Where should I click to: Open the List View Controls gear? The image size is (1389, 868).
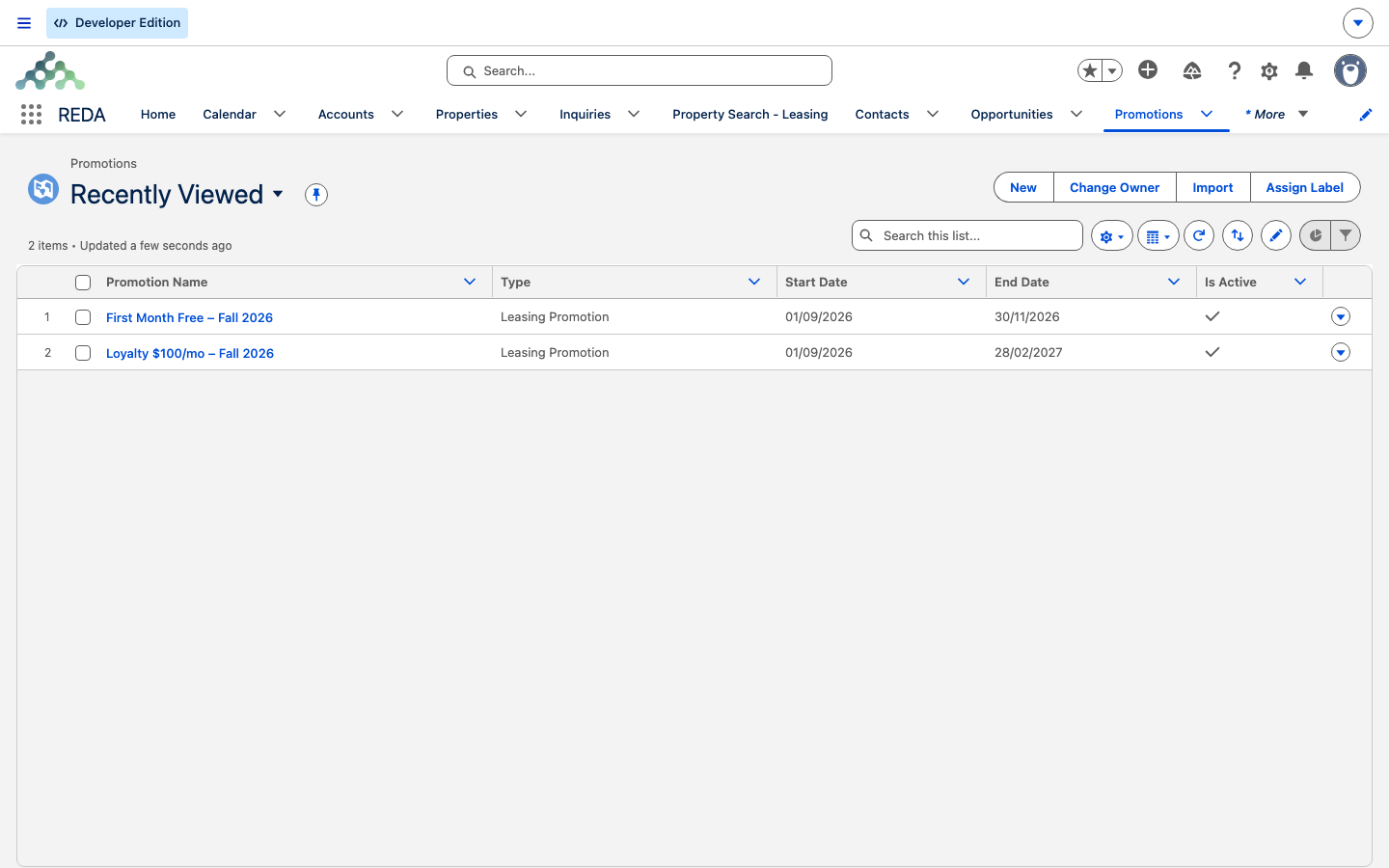pos(1112,235)
